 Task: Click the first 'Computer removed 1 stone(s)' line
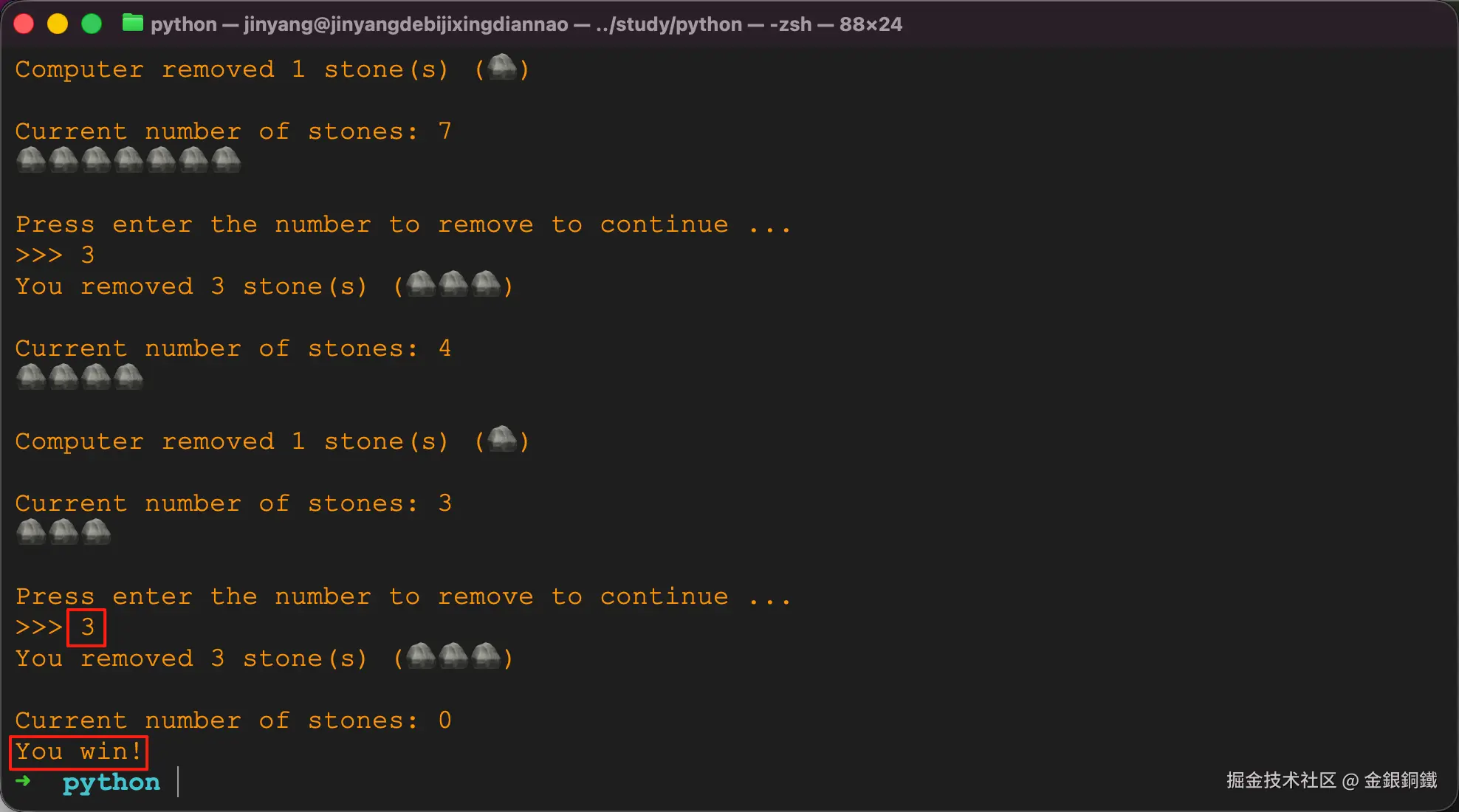tap(272, 69)
